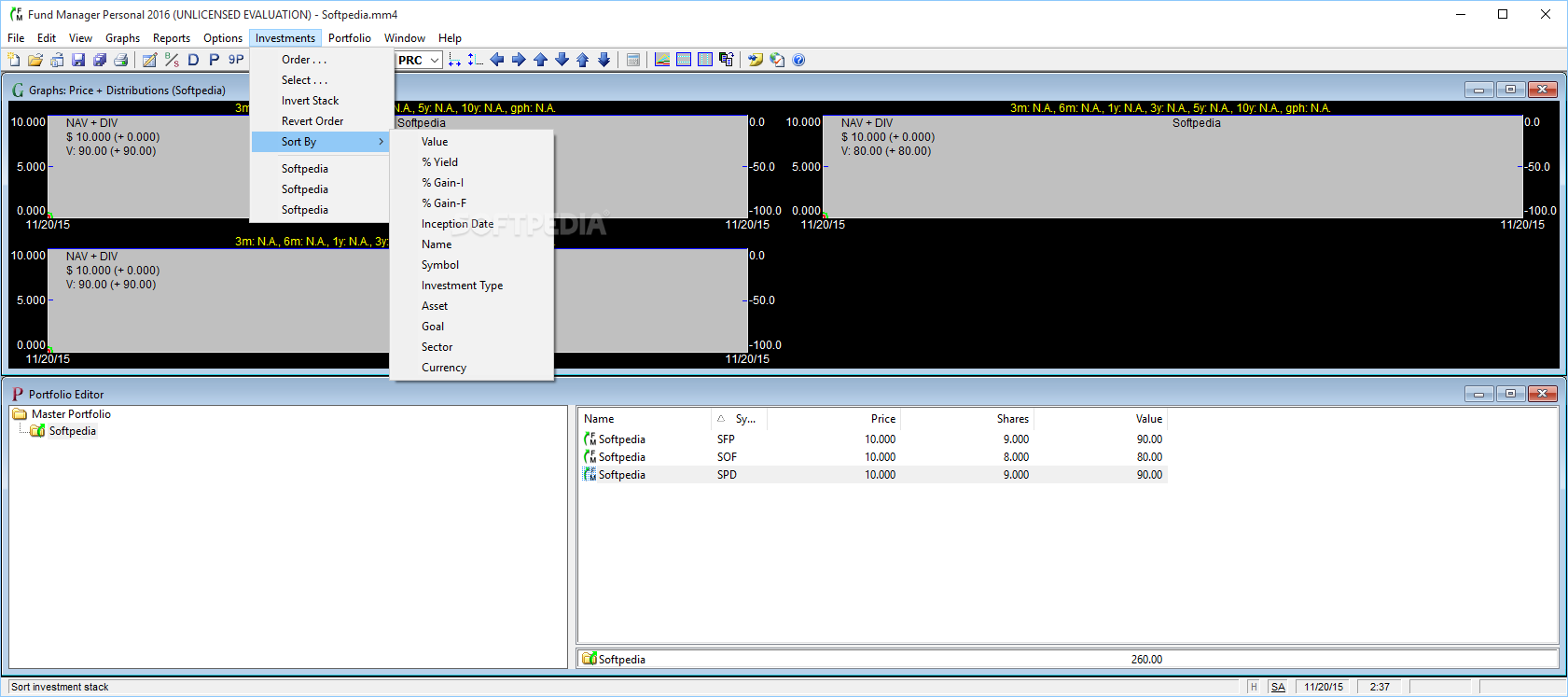The width and height of the screenshot is (1568, 697).
Task: Click the D toolbar icon
Action: (x=193, y=60)
